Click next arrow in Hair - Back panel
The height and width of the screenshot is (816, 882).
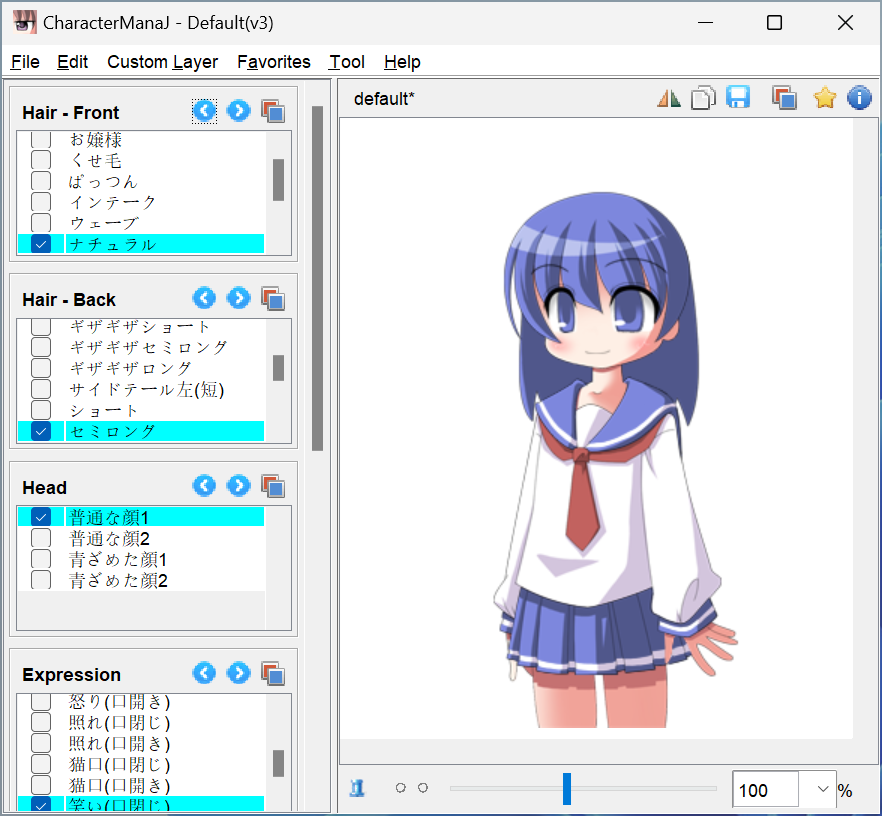(x=238, y=298)
